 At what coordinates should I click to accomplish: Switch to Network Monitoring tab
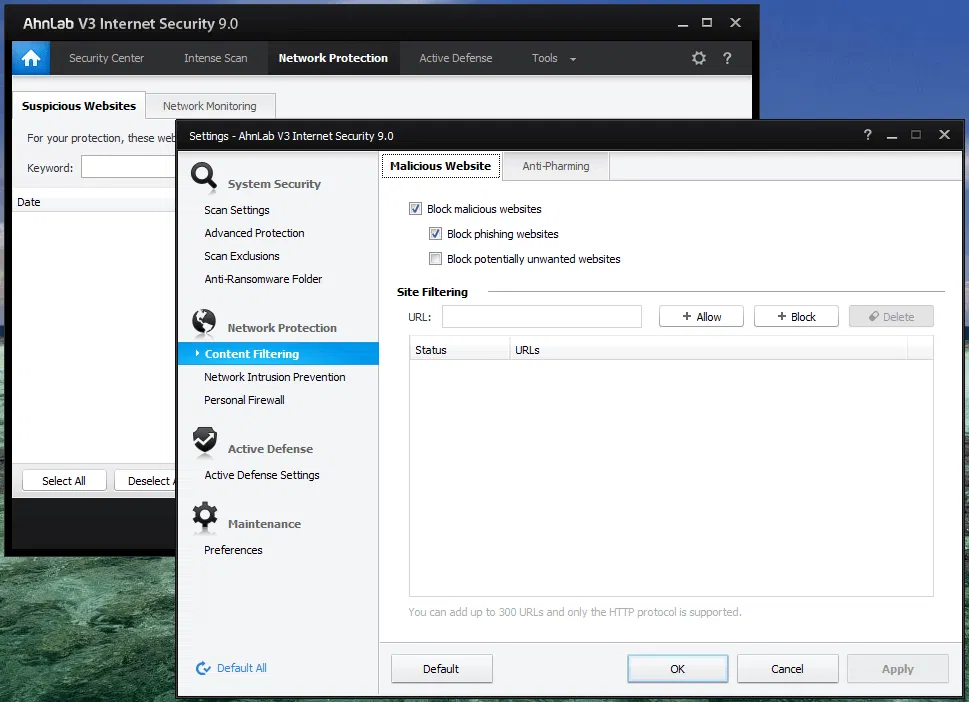pyautogui.click(x=209, y=106)
